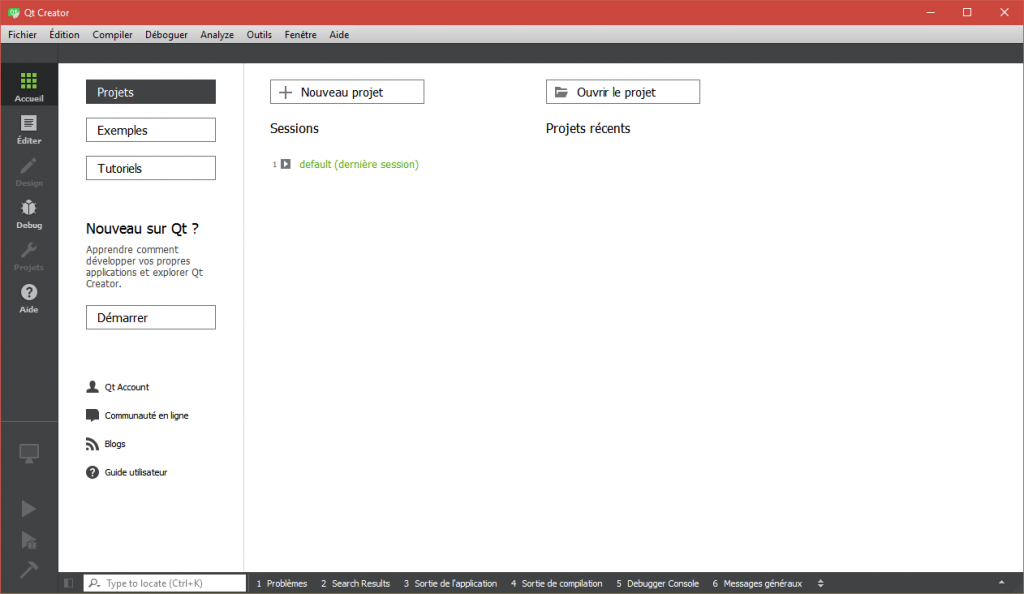Image resolution: width=1024 pixels, height=594 pixels.
Task: Create a project with Nouveau projet
Action: pos(347,92)
